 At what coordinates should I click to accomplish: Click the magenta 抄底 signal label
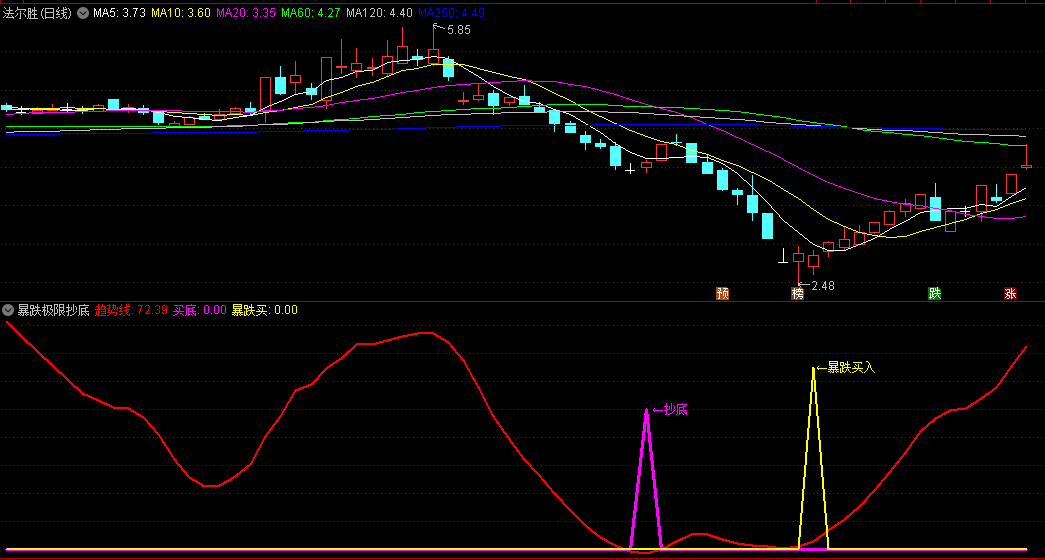click(x=675, y=409)
